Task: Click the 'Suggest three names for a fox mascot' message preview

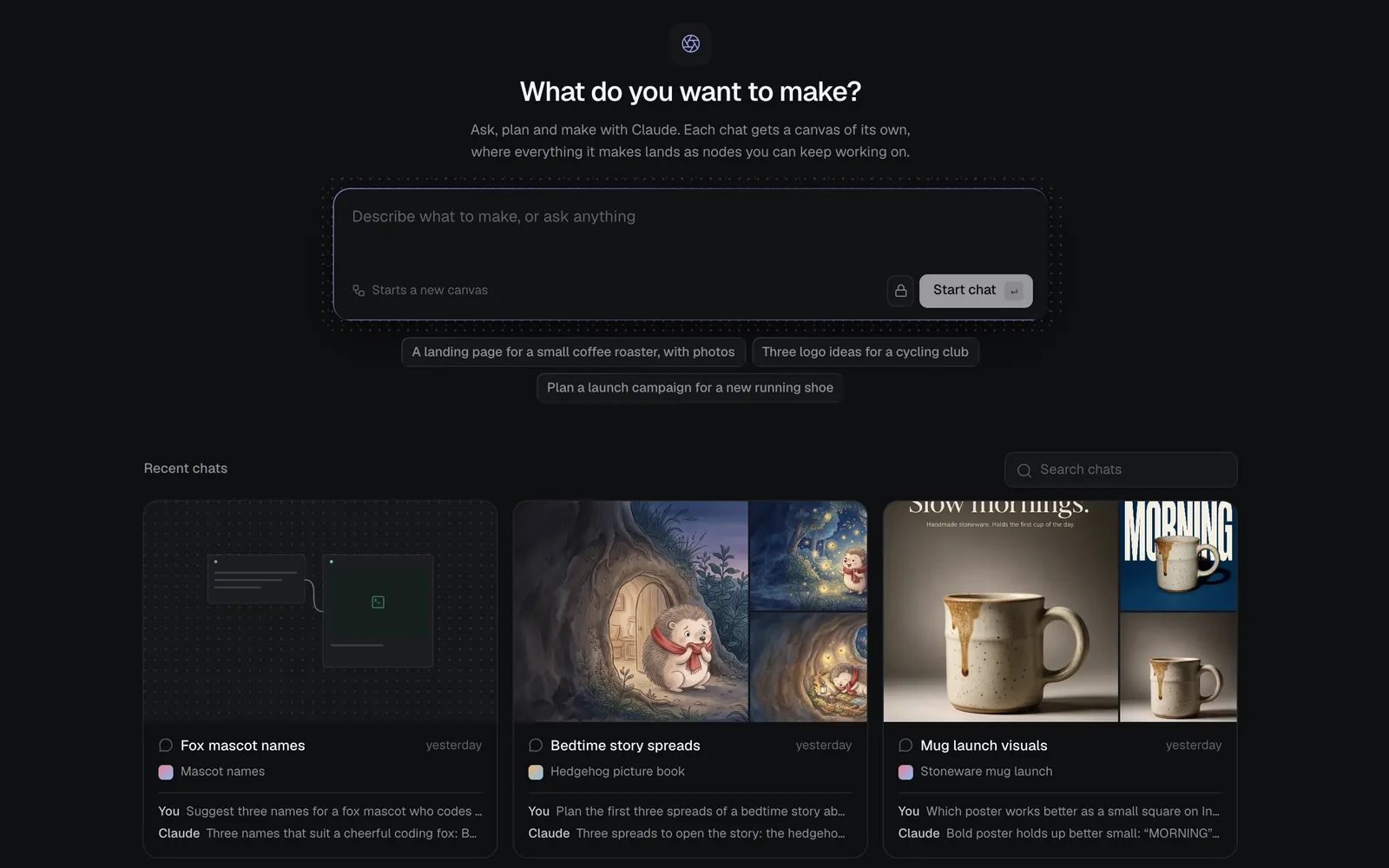Action: pos(333,812)
